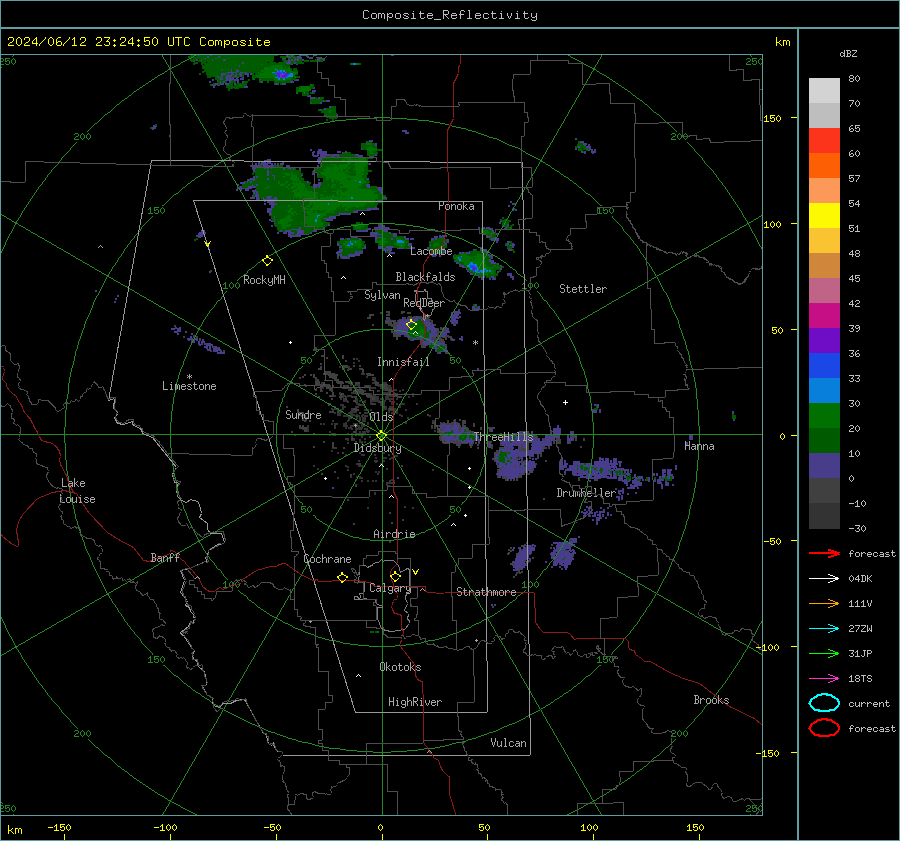Click the 111V legend label
Screen dimensions: 900x841
860,603
